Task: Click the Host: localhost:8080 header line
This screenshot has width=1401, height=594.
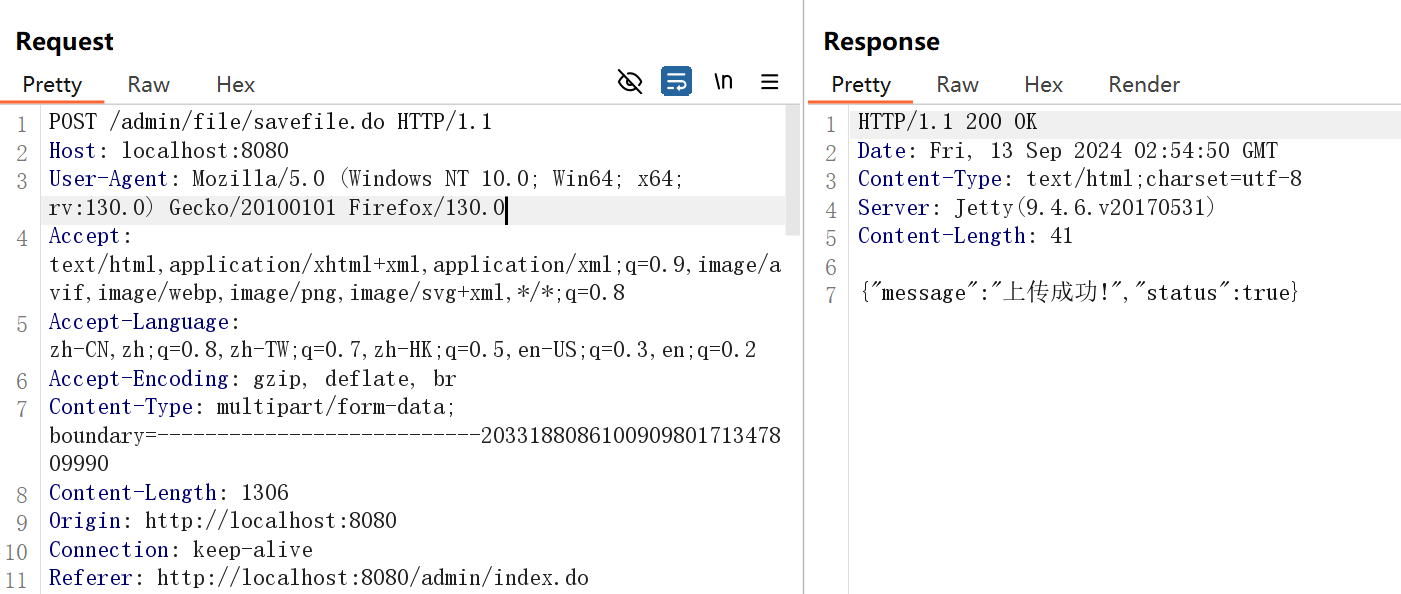Action: point(169,151)
